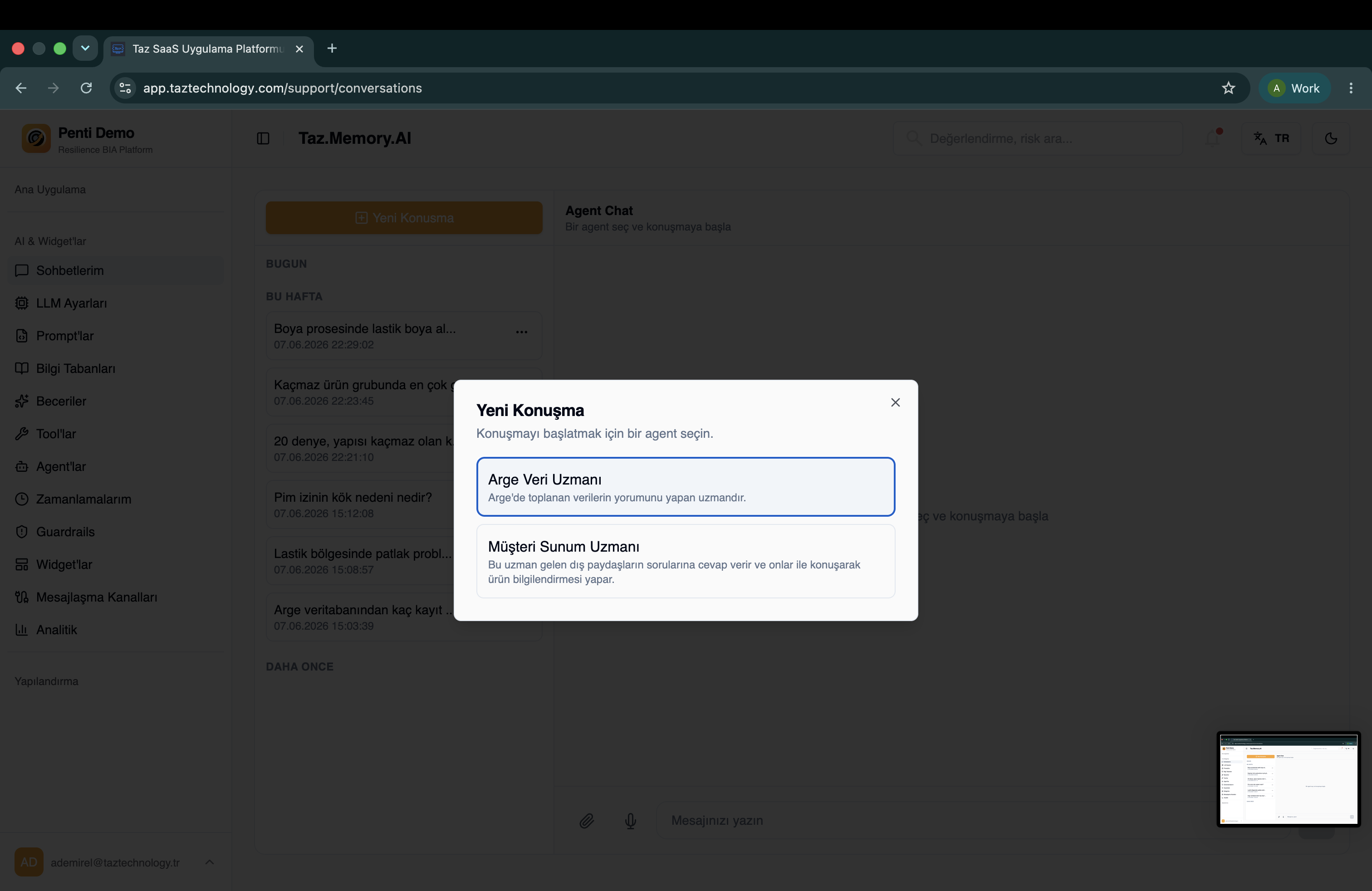Select the Taz SaaS Uygulama Platformu tab
The height and width of the screenshot is (891, 1372).
click(209, 49)
